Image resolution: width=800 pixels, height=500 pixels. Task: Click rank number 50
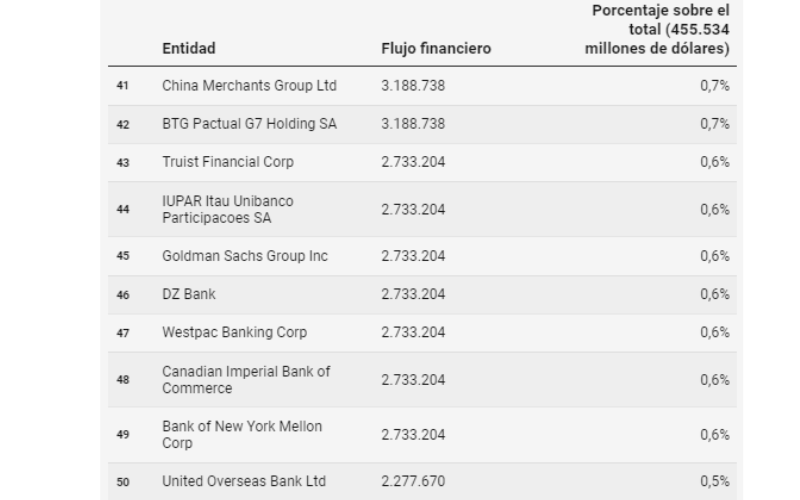pyautogui.click(x=122, y=482)
